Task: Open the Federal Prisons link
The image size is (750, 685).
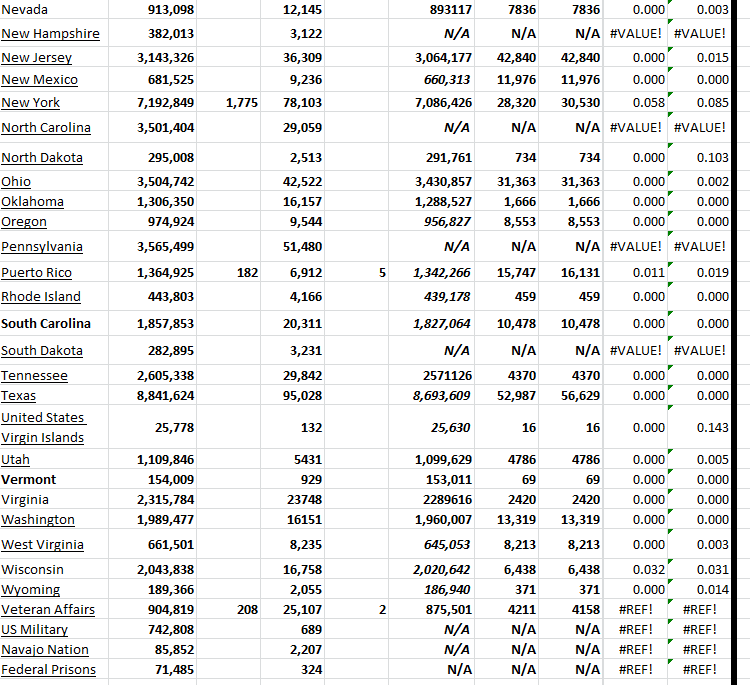Action: (48, 670)
